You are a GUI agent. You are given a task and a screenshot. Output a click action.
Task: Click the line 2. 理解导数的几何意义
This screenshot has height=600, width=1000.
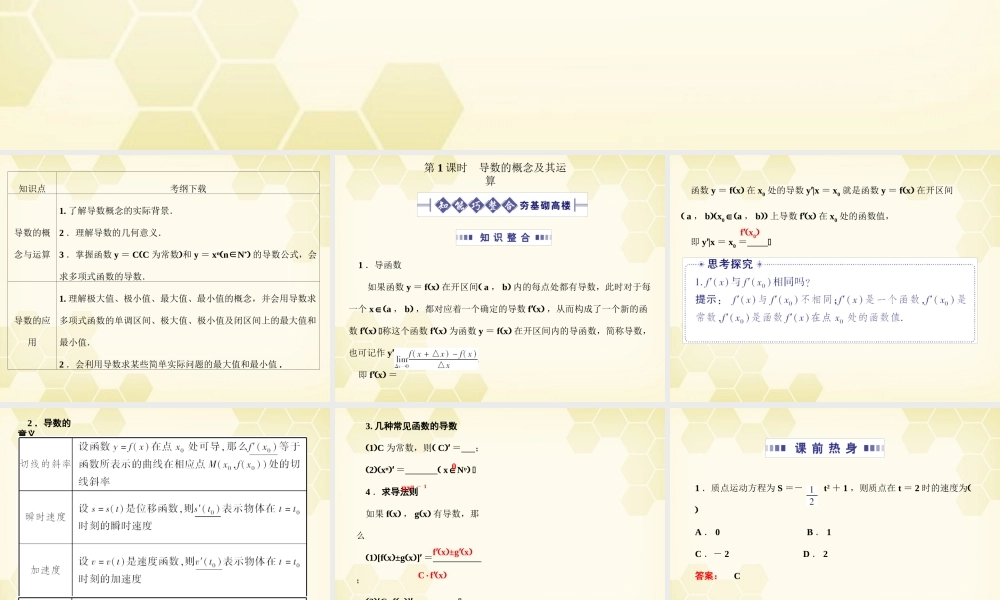point(110,233)
